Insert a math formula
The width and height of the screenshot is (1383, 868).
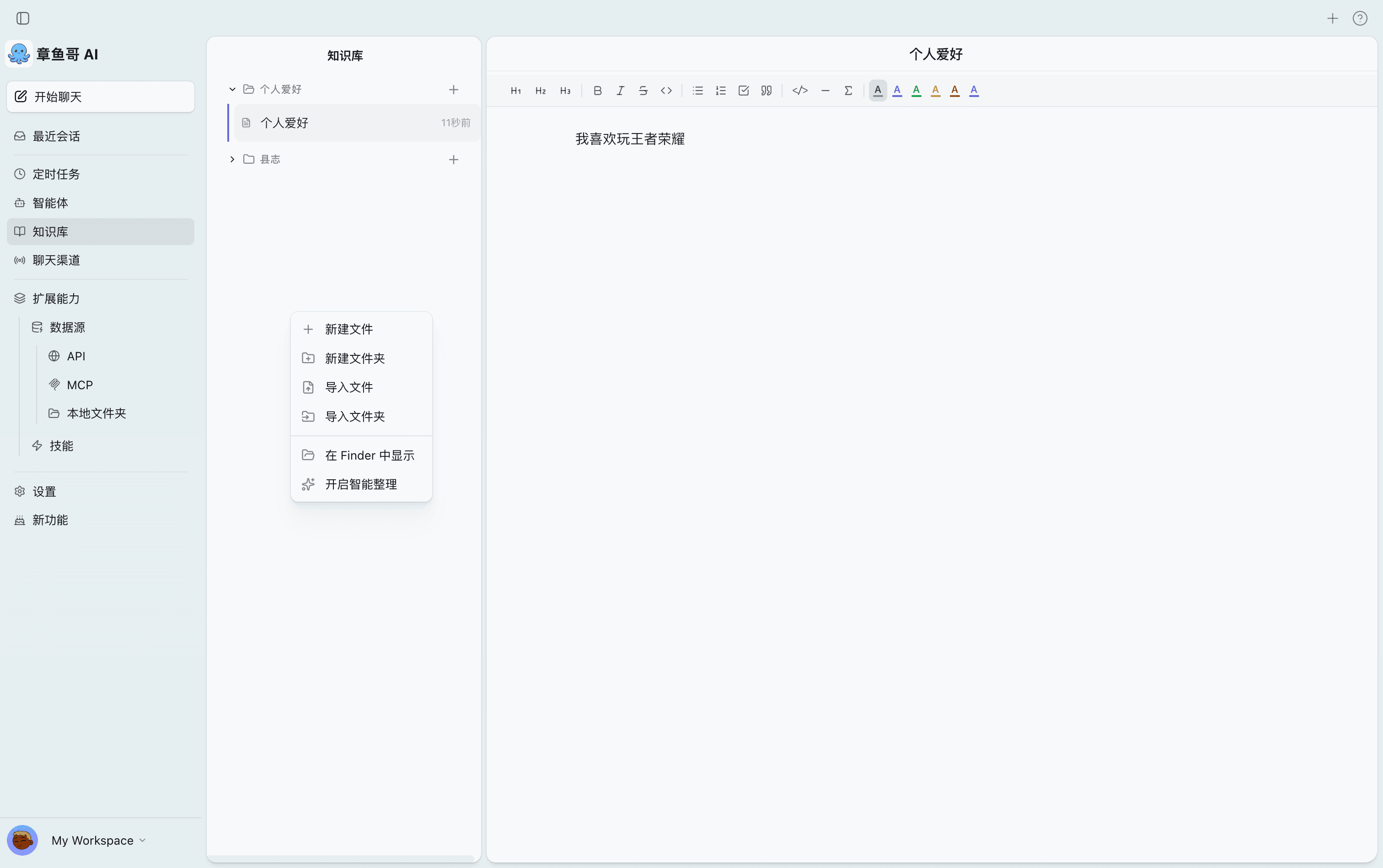click(x=848, y=90)
